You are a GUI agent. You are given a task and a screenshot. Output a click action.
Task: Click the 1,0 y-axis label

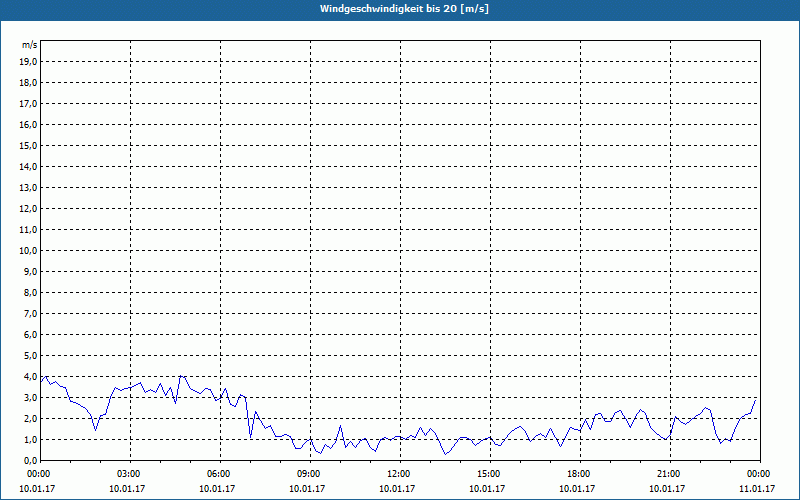click(30, 439)
